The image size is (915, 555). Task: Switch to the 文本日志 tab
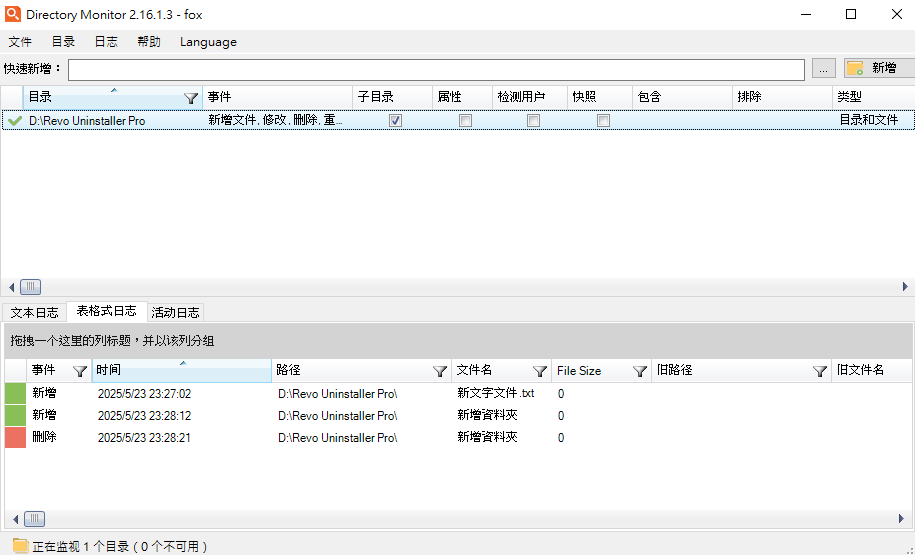click(34, 312)
